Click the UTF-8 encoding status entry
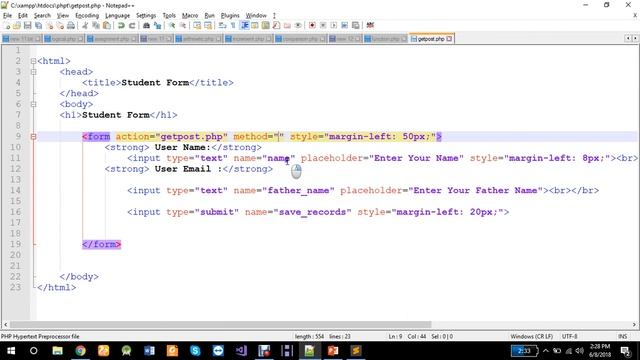Image resolution: width=640 pixels, height=360 pixels. (569, 337)
